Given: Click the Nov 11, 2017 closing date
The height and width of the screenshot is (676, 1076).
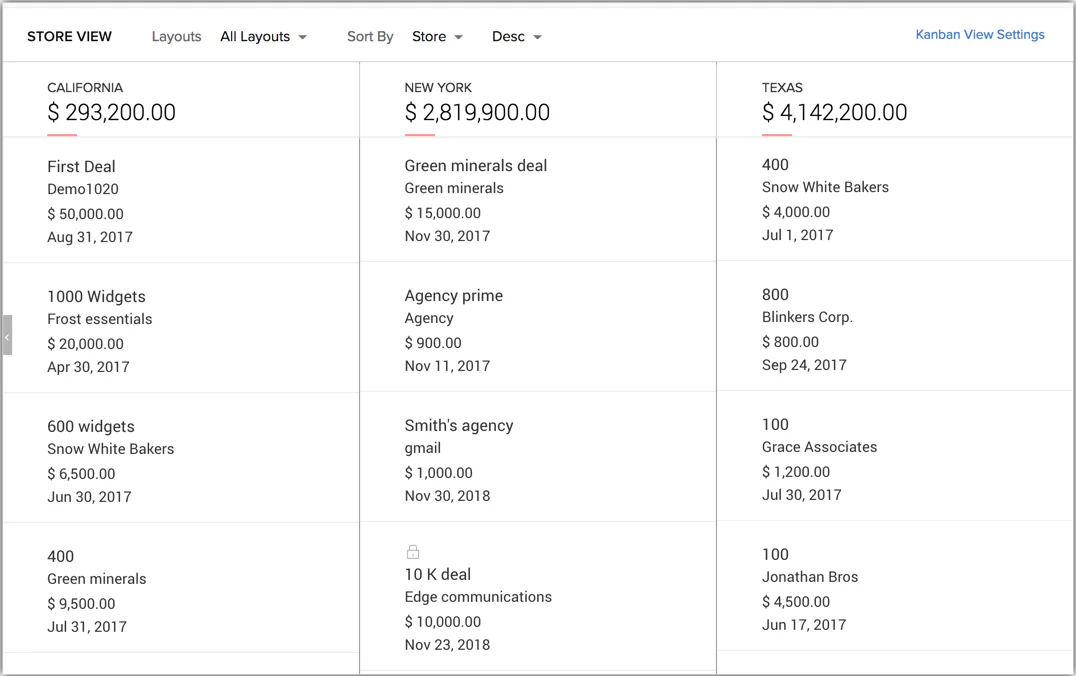Looking at the screenshot, I should point(447,366).
